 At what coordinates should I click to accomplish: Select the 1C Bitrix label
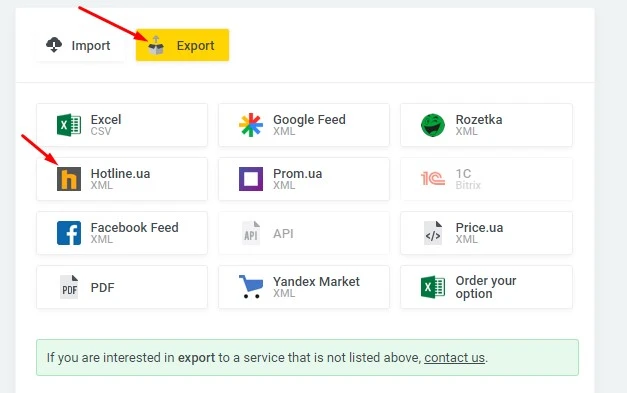[468, 179]
